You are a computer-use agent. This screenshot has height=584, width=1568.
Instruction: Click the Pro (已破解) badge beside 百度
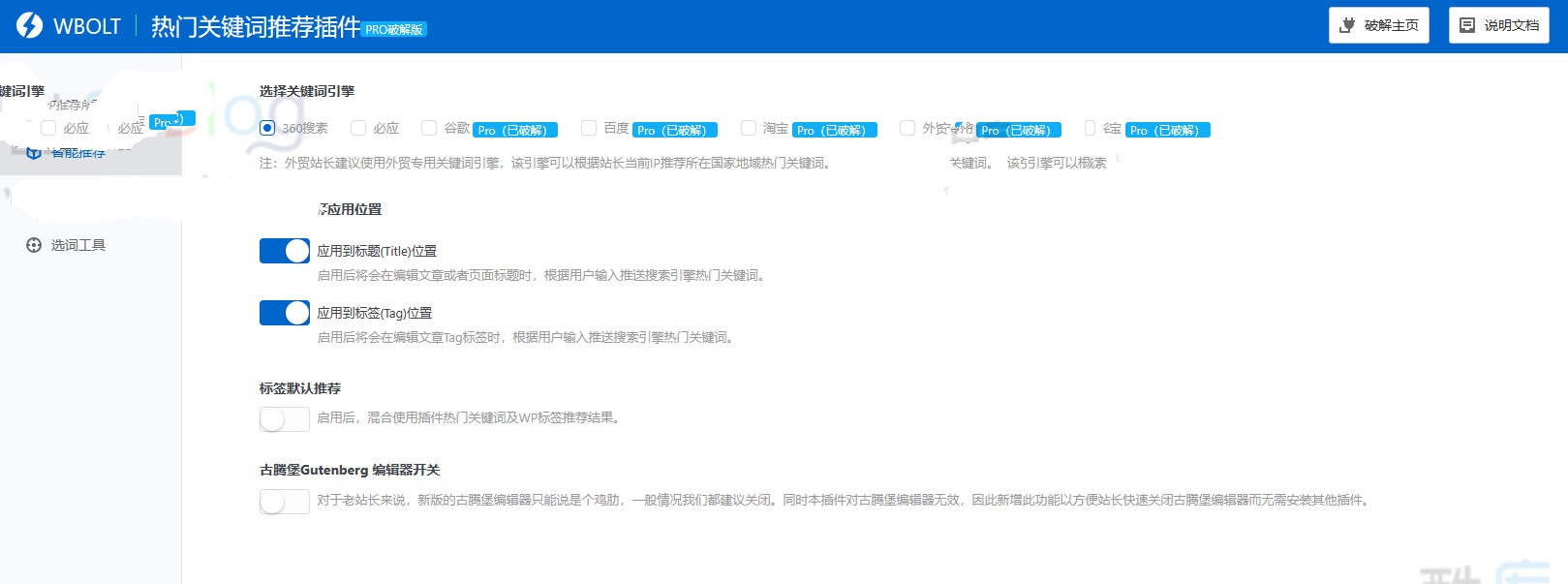675,130
